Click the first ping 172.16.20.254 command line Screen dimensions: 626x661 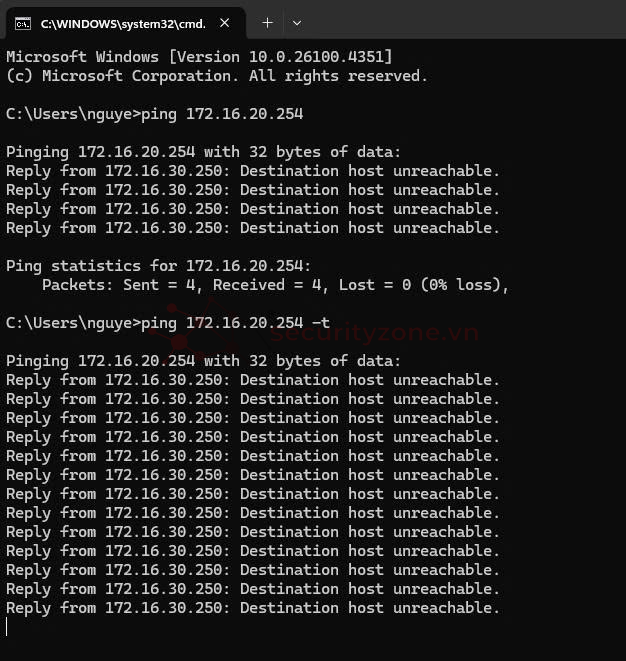pyautogui.click(x=155, y=114)
